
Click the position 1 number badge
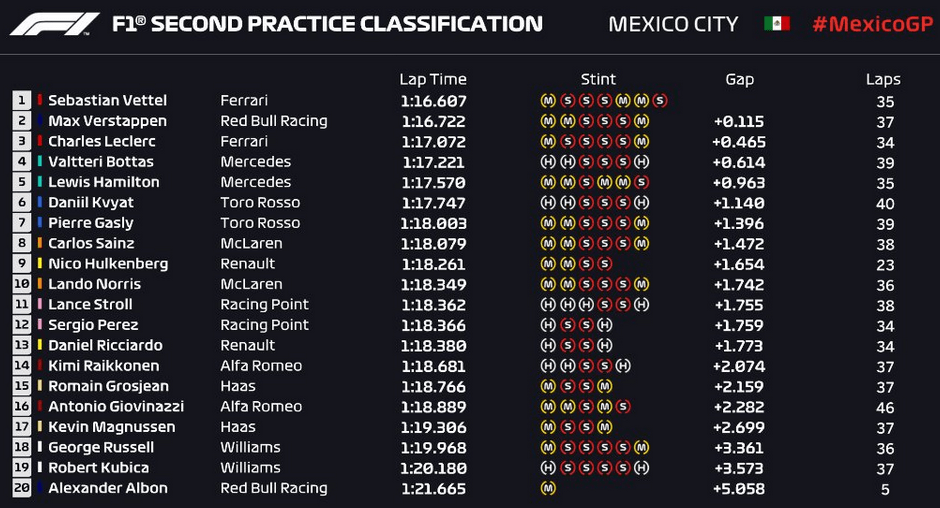tap(22, 100)
